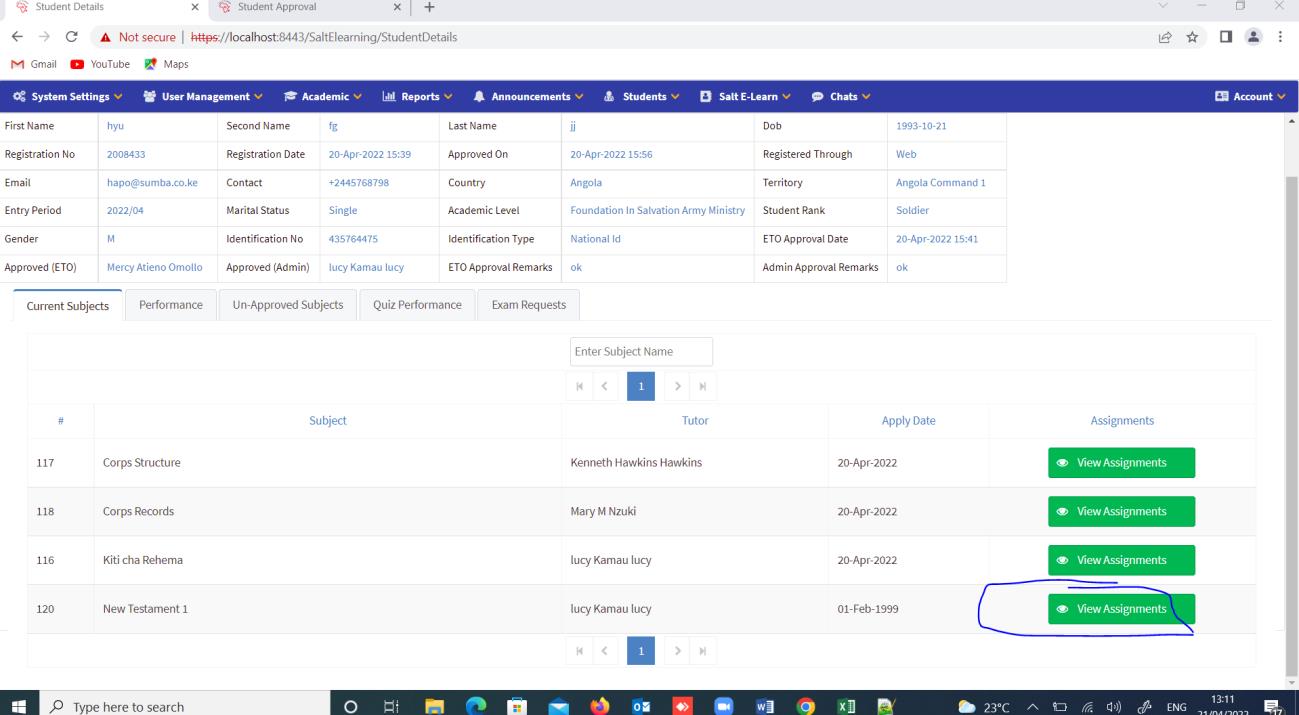Open the Chats speech bubble icon

pyautogui.click(x=817, y=96)
